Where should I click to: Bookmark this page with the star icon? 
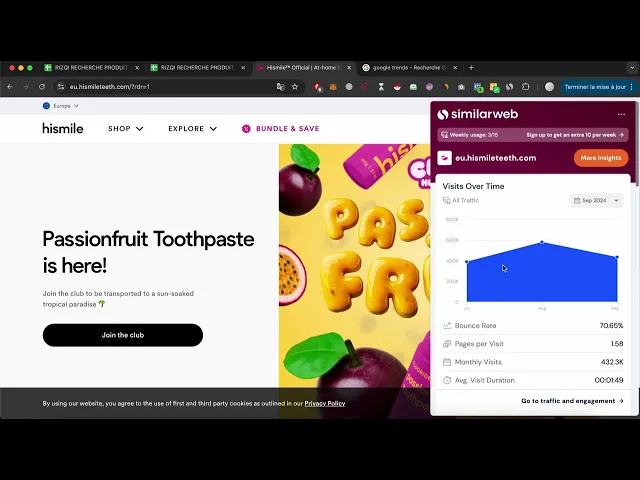point(295,87)
